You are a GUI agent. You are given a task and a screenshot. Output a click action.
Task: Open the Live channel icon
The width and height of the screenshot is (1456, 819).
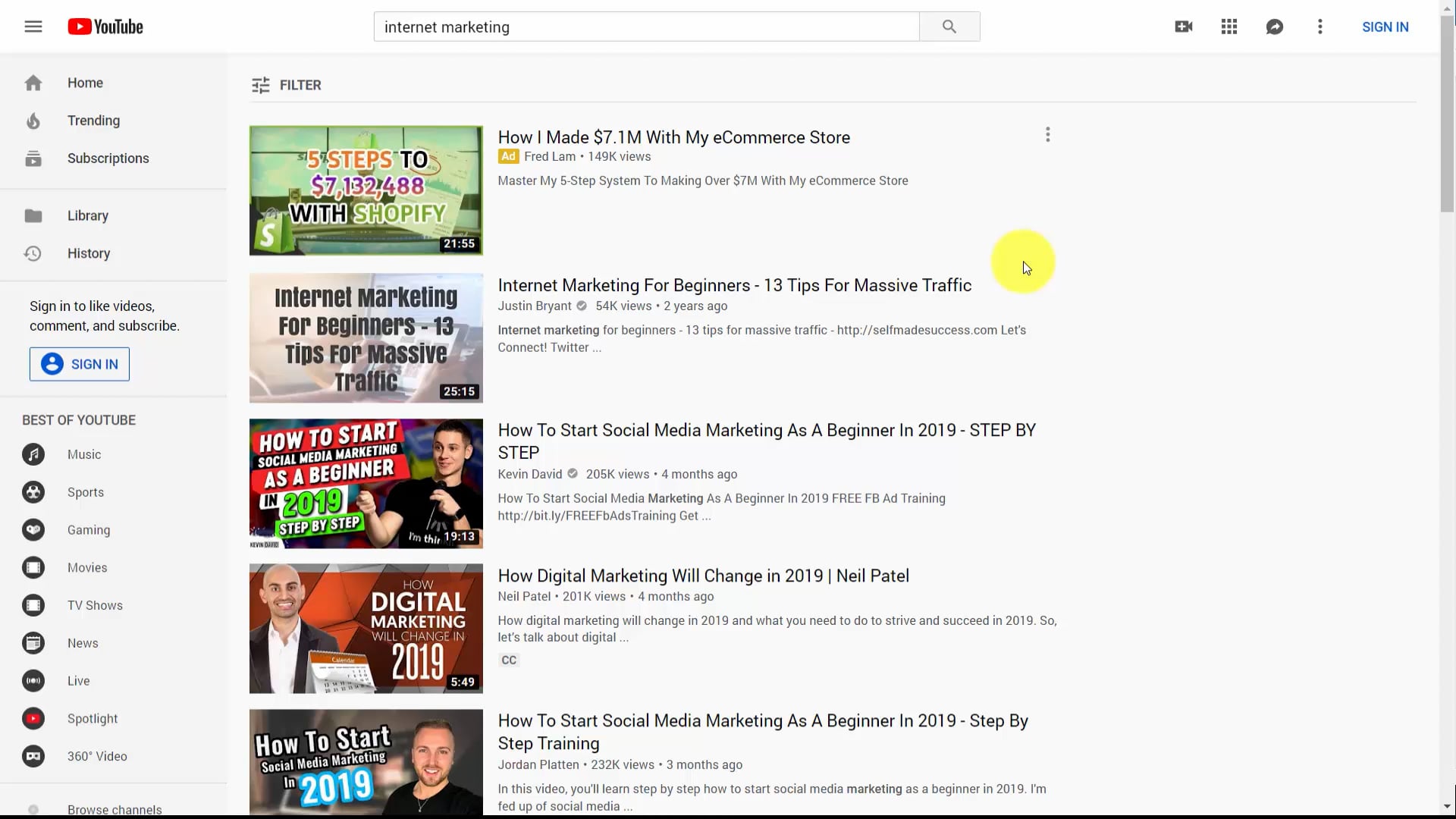(33, 681)
